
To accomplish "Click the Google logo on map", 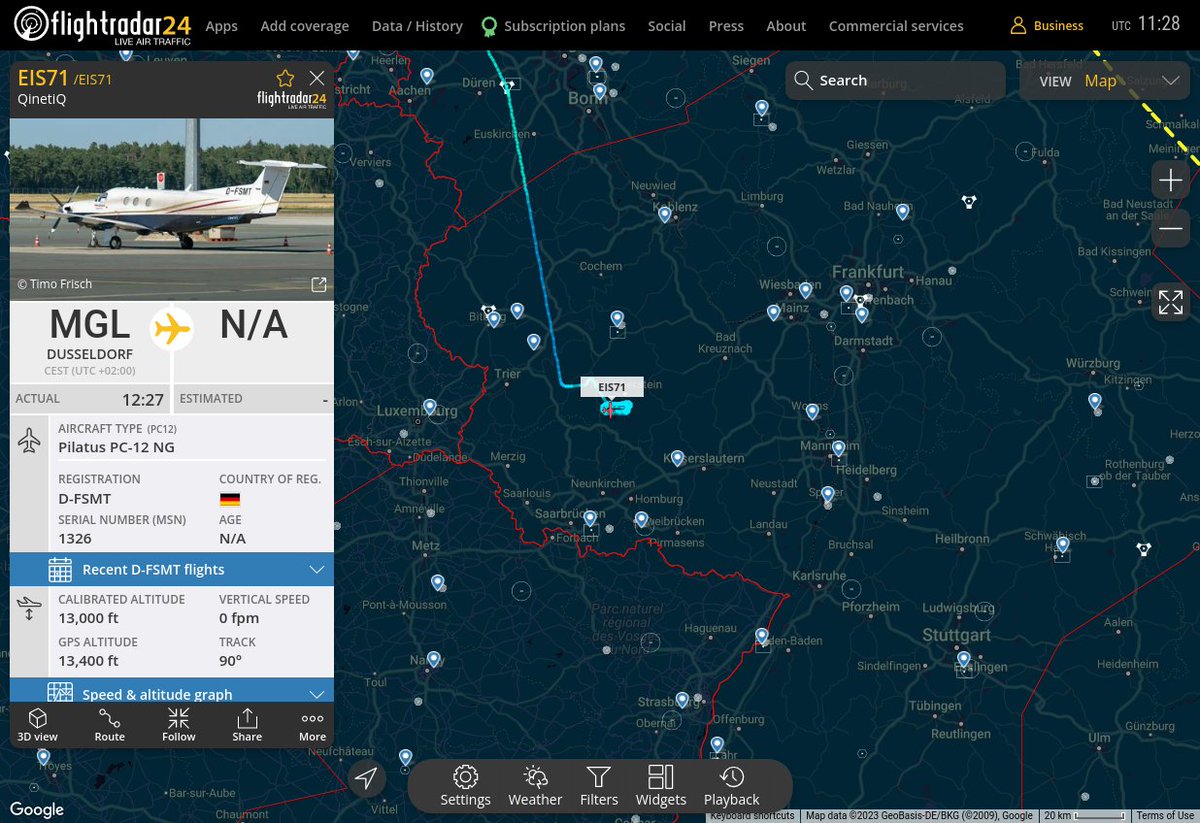I will 37,810.
